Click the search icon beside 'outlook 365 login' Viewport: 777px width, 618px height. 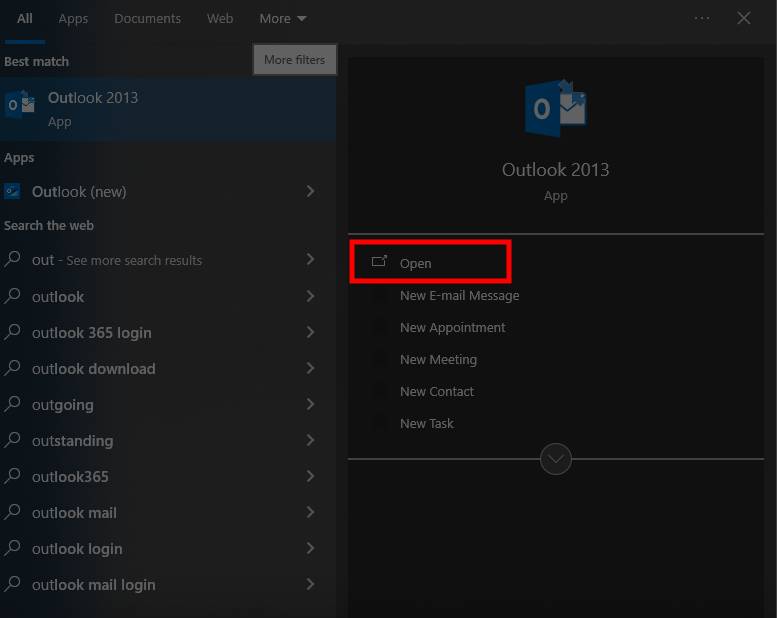click(x=12, y=332)
